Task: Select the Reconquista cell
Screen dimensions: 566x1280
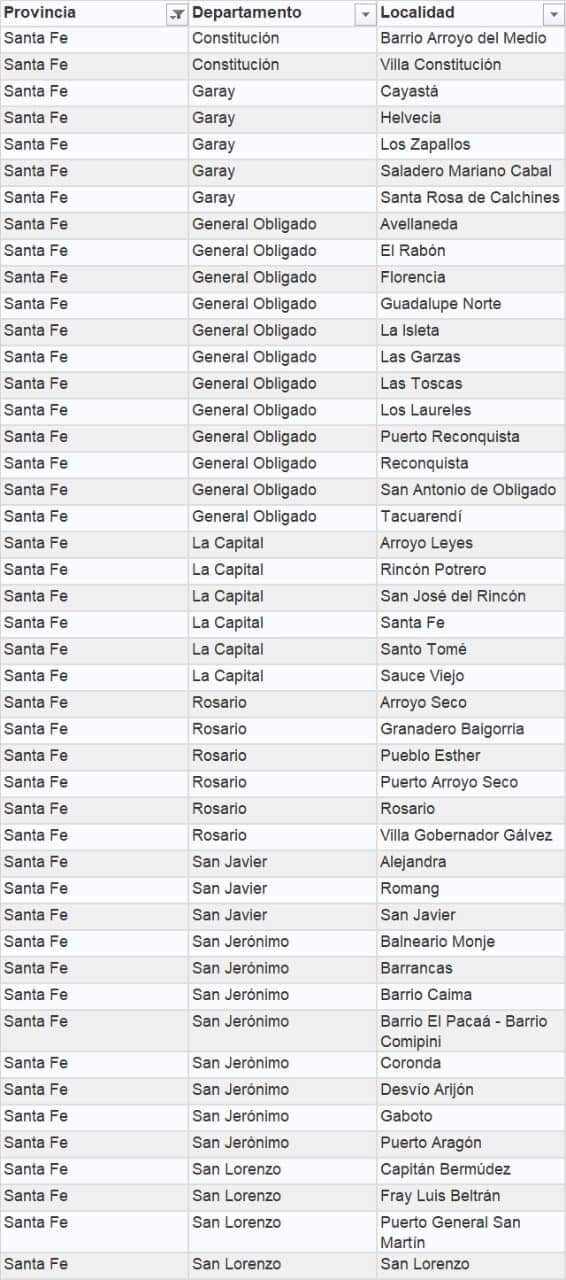Action: [x=471, y=464]
